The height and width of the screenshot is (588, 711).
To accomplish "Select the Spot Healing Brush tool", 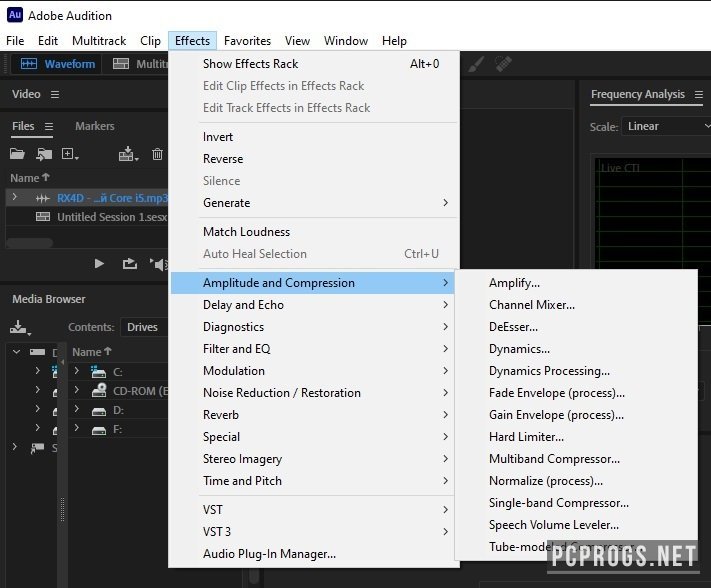I will click(503, 64).
